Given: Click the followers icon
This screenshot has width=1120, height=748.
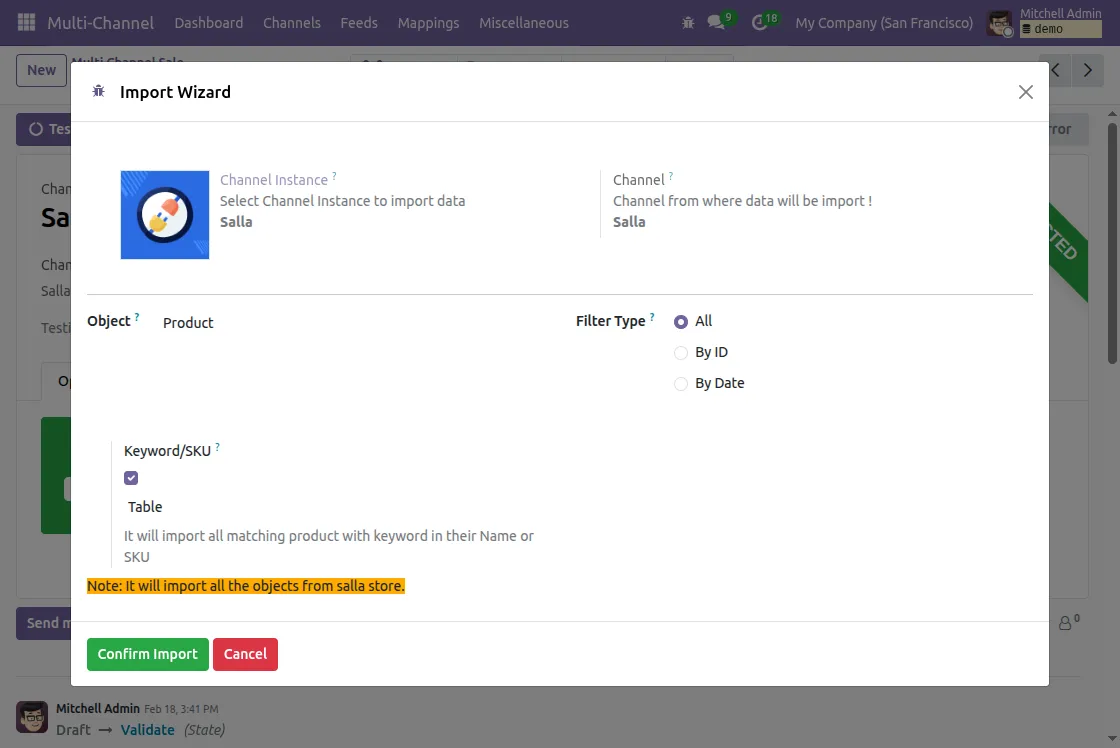Looking at the screenshot, I should [x=1069, y=622].
